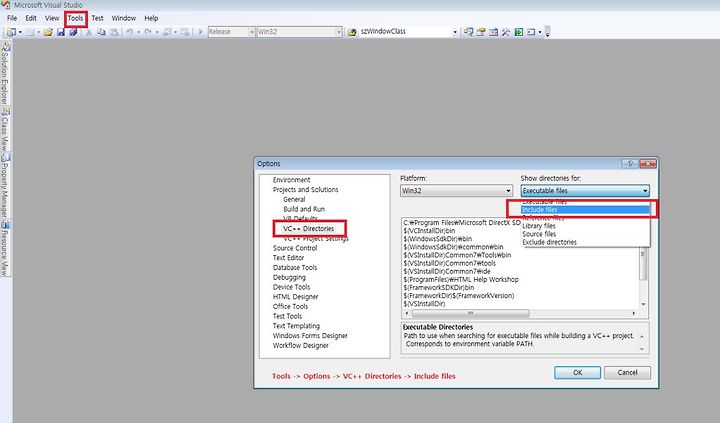Image resolution: width=720 pixels, height=423 pixels.
Task: Click the green Start Page icon
Action: (518, 32)
